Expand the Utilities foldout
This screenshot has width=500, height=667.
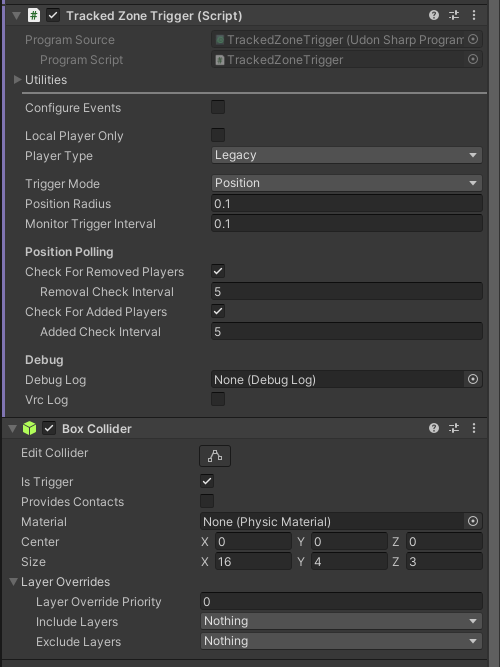[17, 80]
